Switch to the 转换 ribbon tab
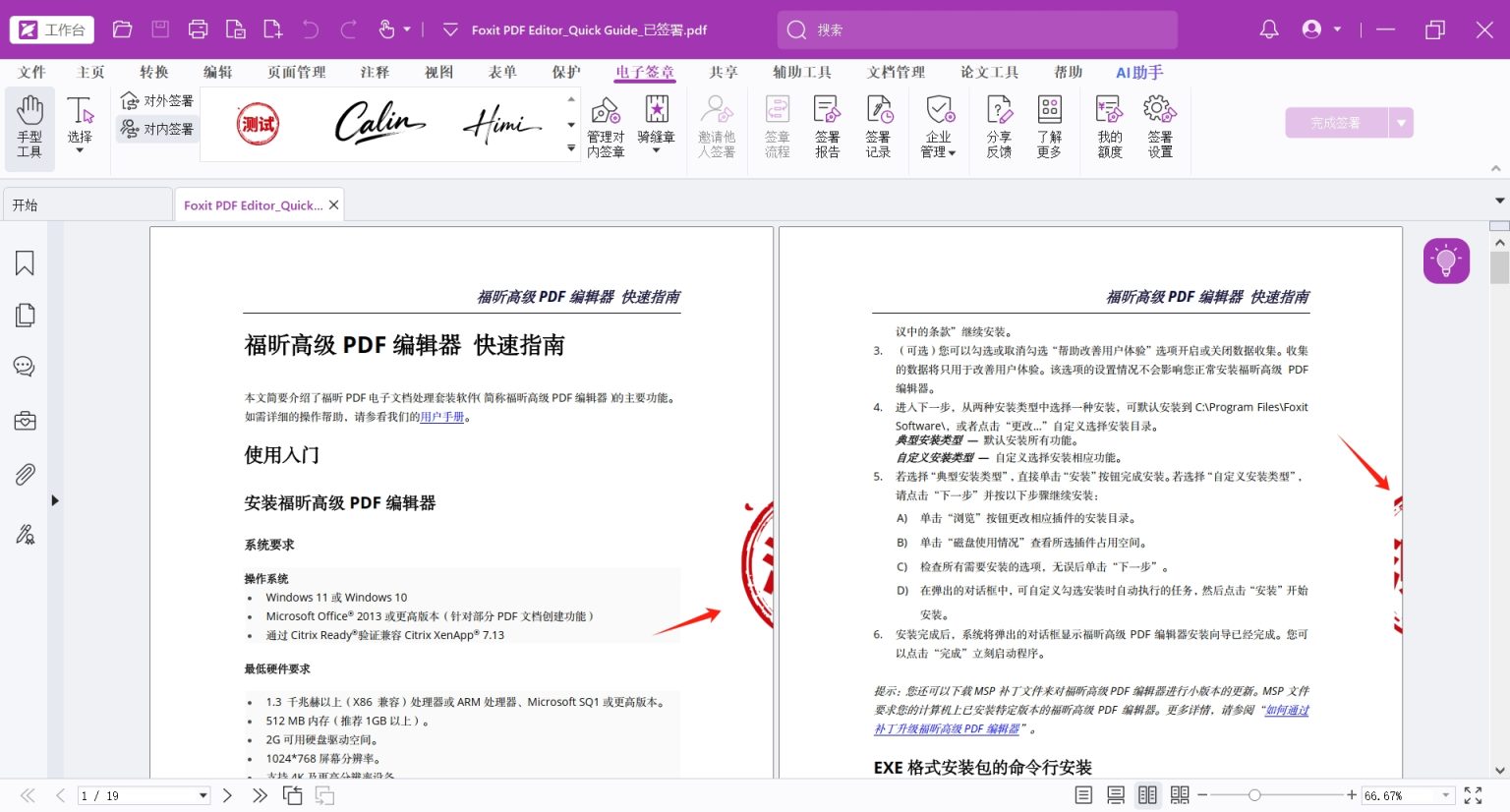This screenshot has height=812, width=1510. click(153, 72)
